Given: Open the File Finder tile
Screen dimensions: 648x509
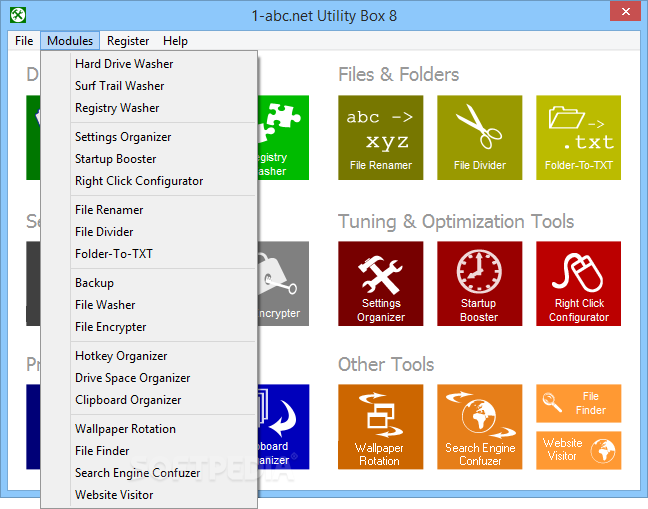Looking at the screenshot, I should [x=578, y=403].
